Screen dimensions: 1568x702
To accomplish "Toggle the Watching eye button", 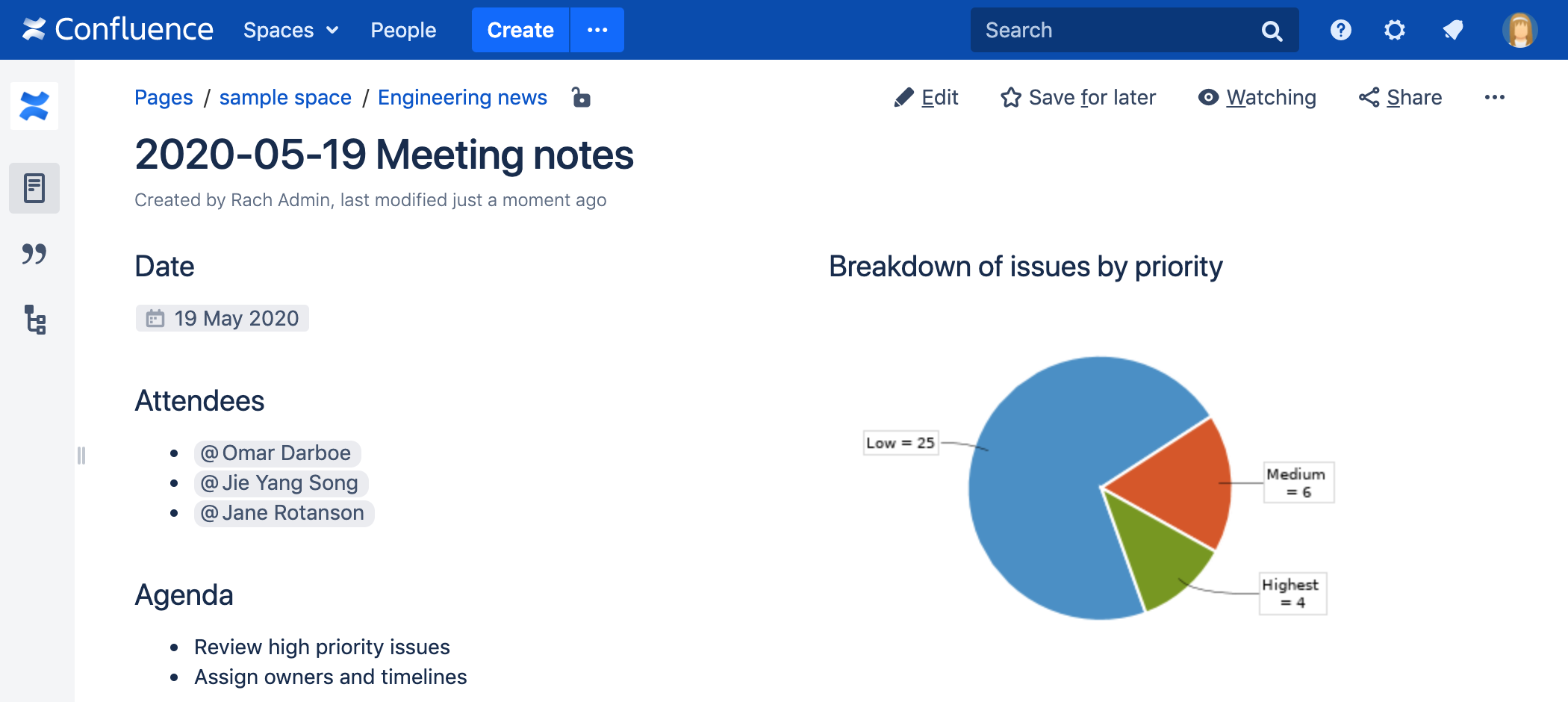I will point(1257,97).
